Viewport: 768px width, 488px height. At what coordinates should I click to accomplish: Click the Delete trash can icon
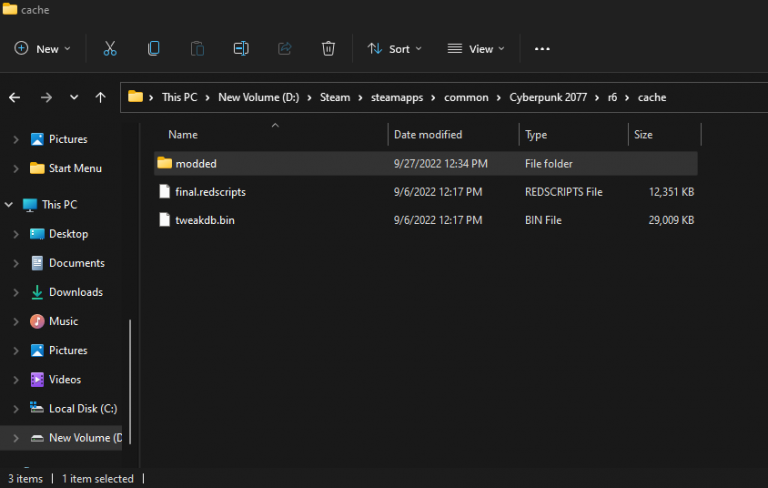click(328, 48)
